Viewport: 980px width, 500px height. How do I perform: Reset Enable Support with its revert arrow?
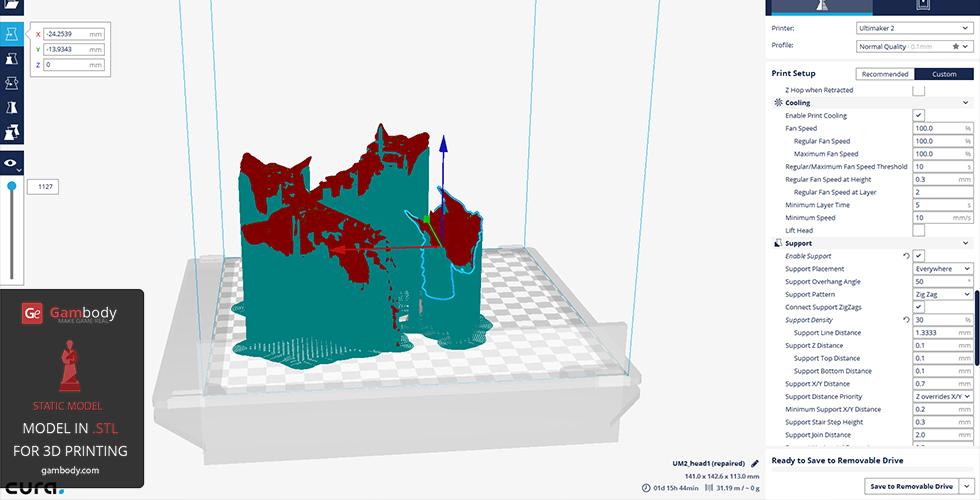click(906, 256)
